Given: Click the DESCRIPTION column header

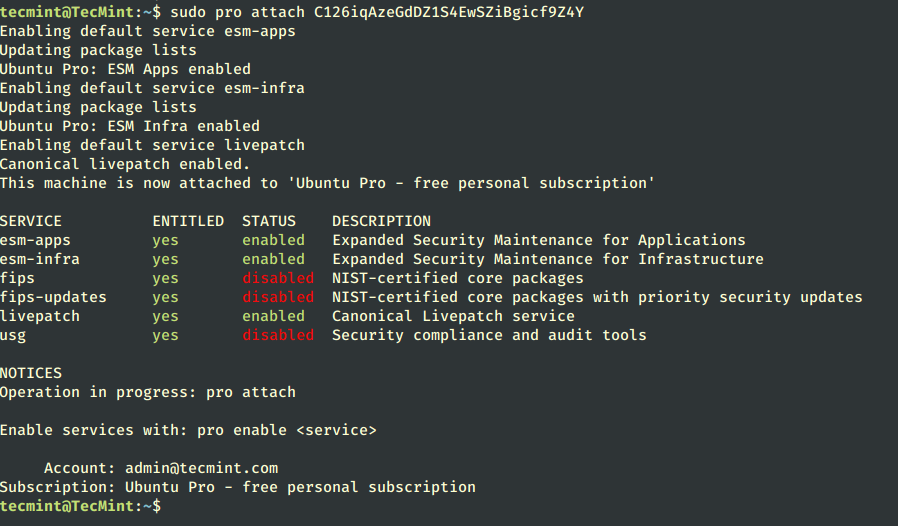Looking at the screenshot, I should click(381, 221).
